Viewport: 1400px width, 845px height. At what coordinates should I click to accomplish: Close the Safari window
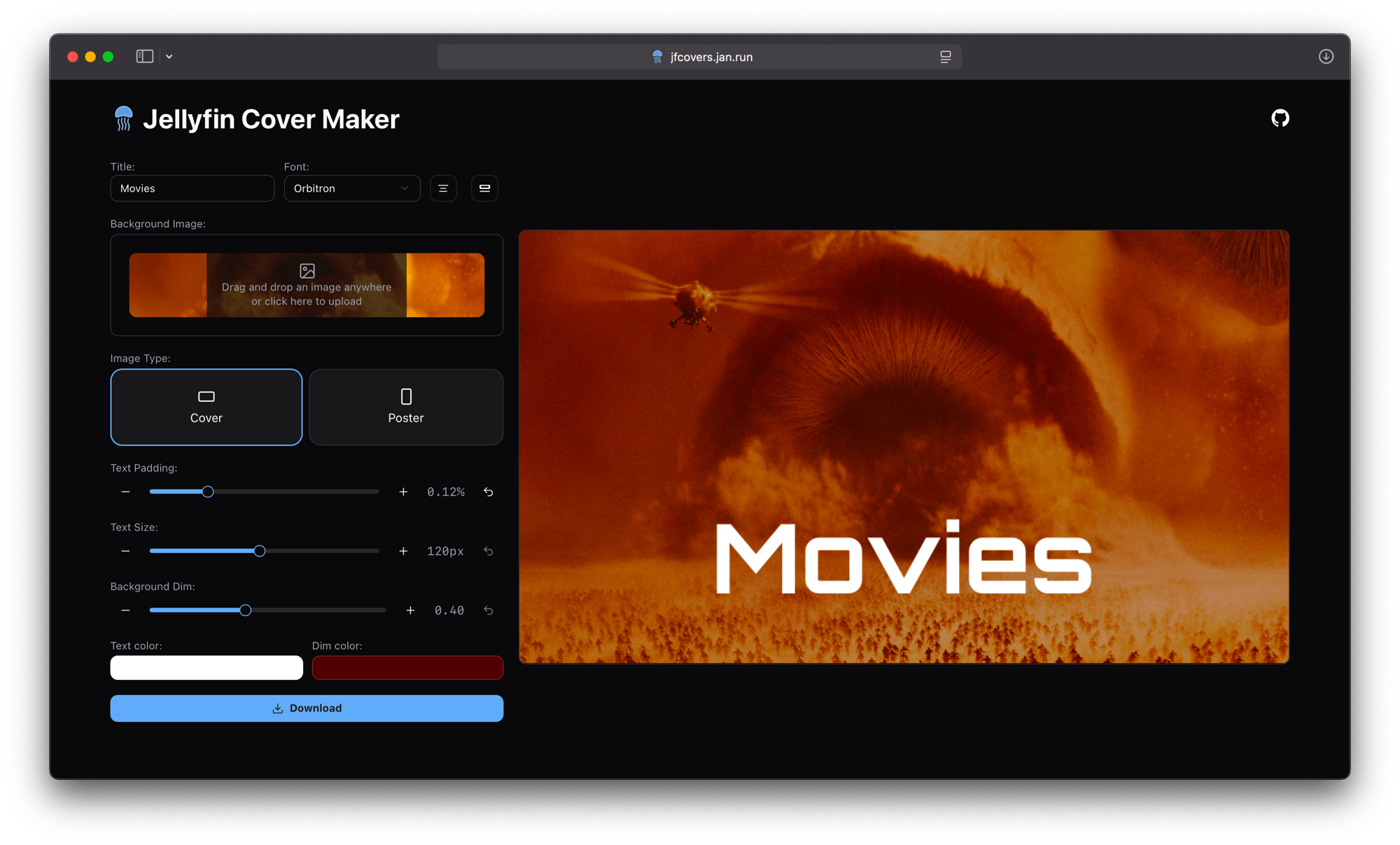click(x=72, y=57)
